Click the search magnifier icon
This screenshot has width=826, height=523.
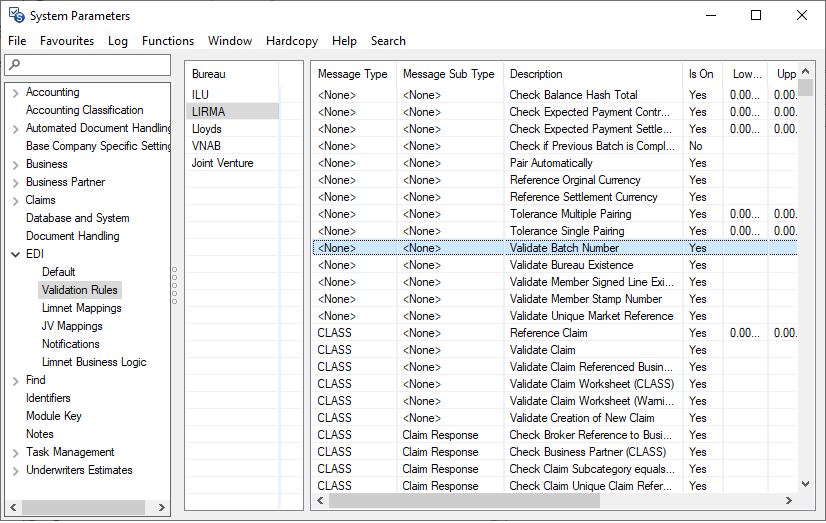pos(13,65)
